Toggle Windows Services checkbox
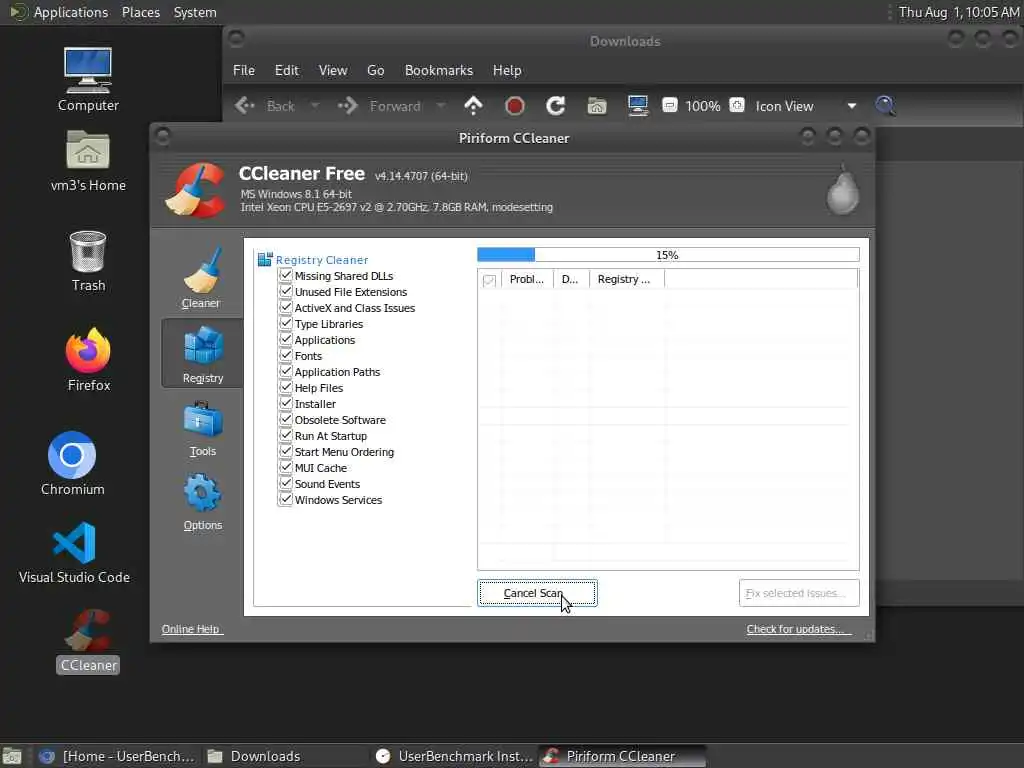Viewport: 1024px width, 768px height. click(285, 499)
